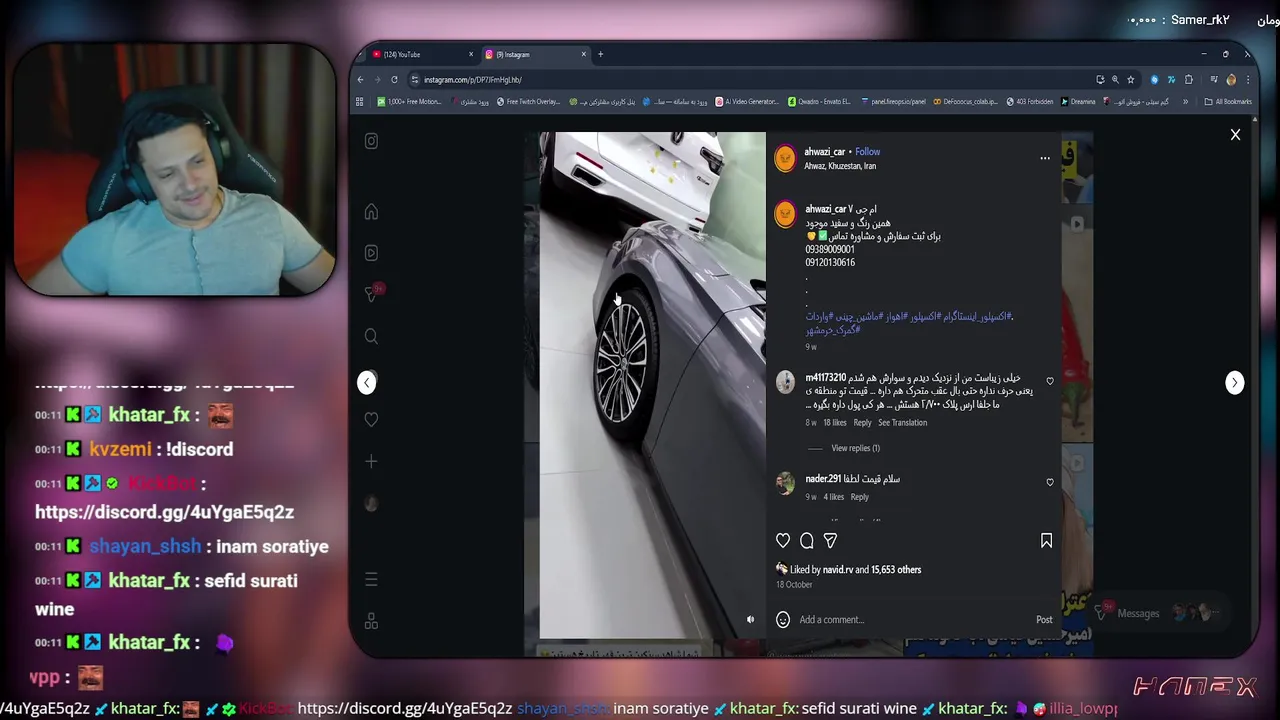Close the post overlay with X
1280x720 pixels.
click(1235, 134)
